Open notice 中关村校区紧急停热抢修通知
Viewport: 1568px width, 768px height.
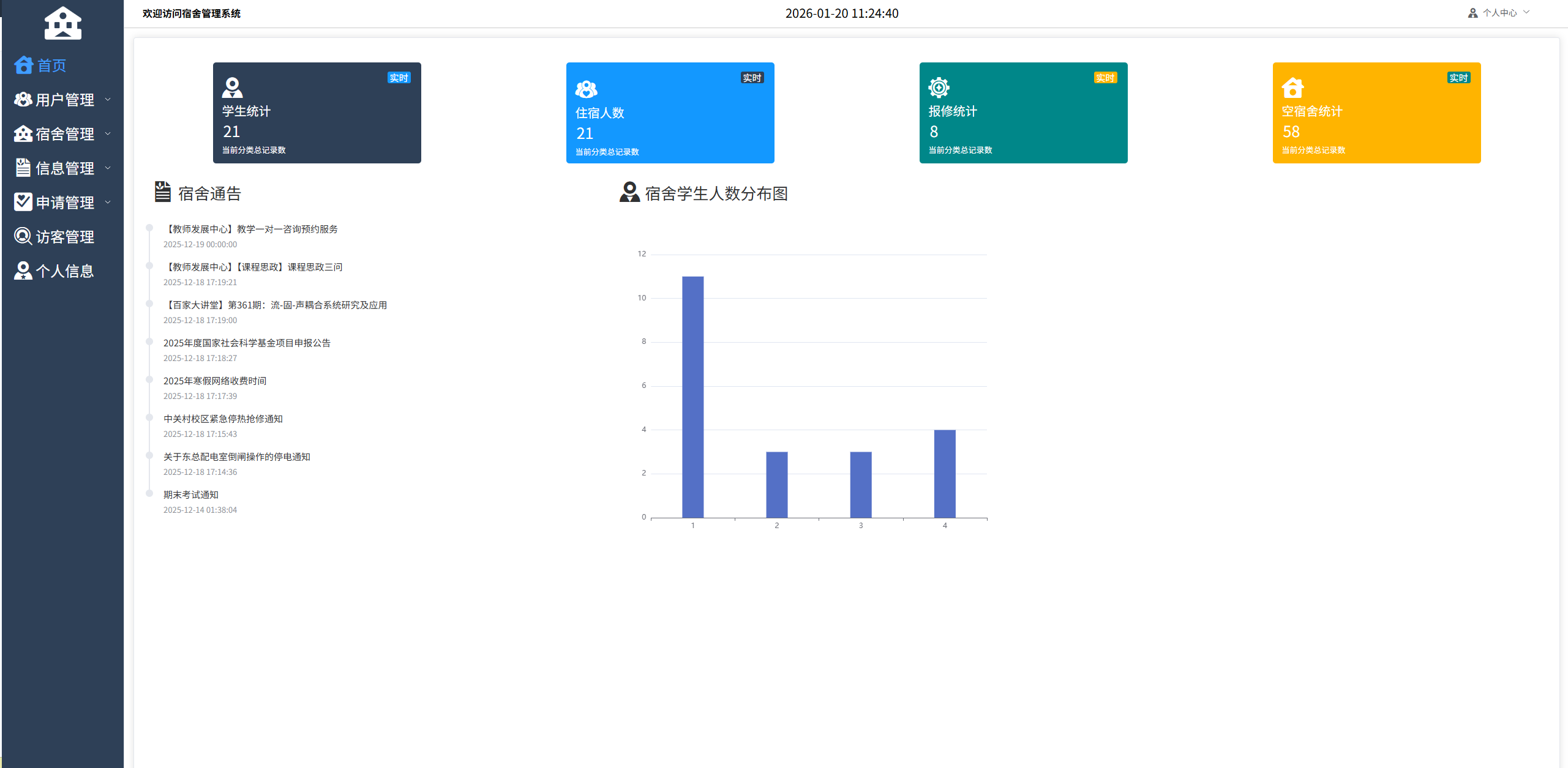click(223, 419)
